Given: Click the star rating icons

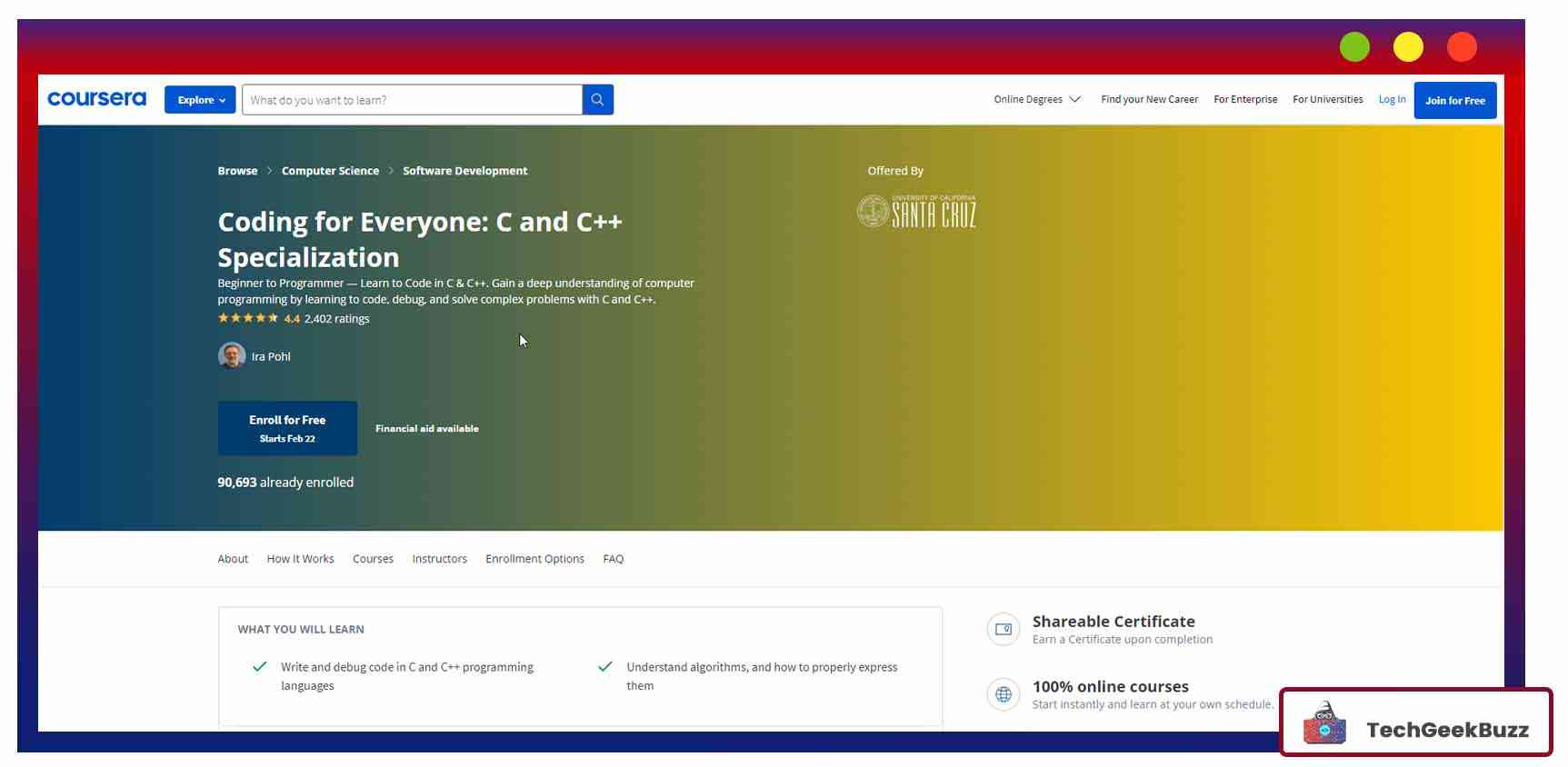Looking at the screenshot, I should (x=248, y=318).
